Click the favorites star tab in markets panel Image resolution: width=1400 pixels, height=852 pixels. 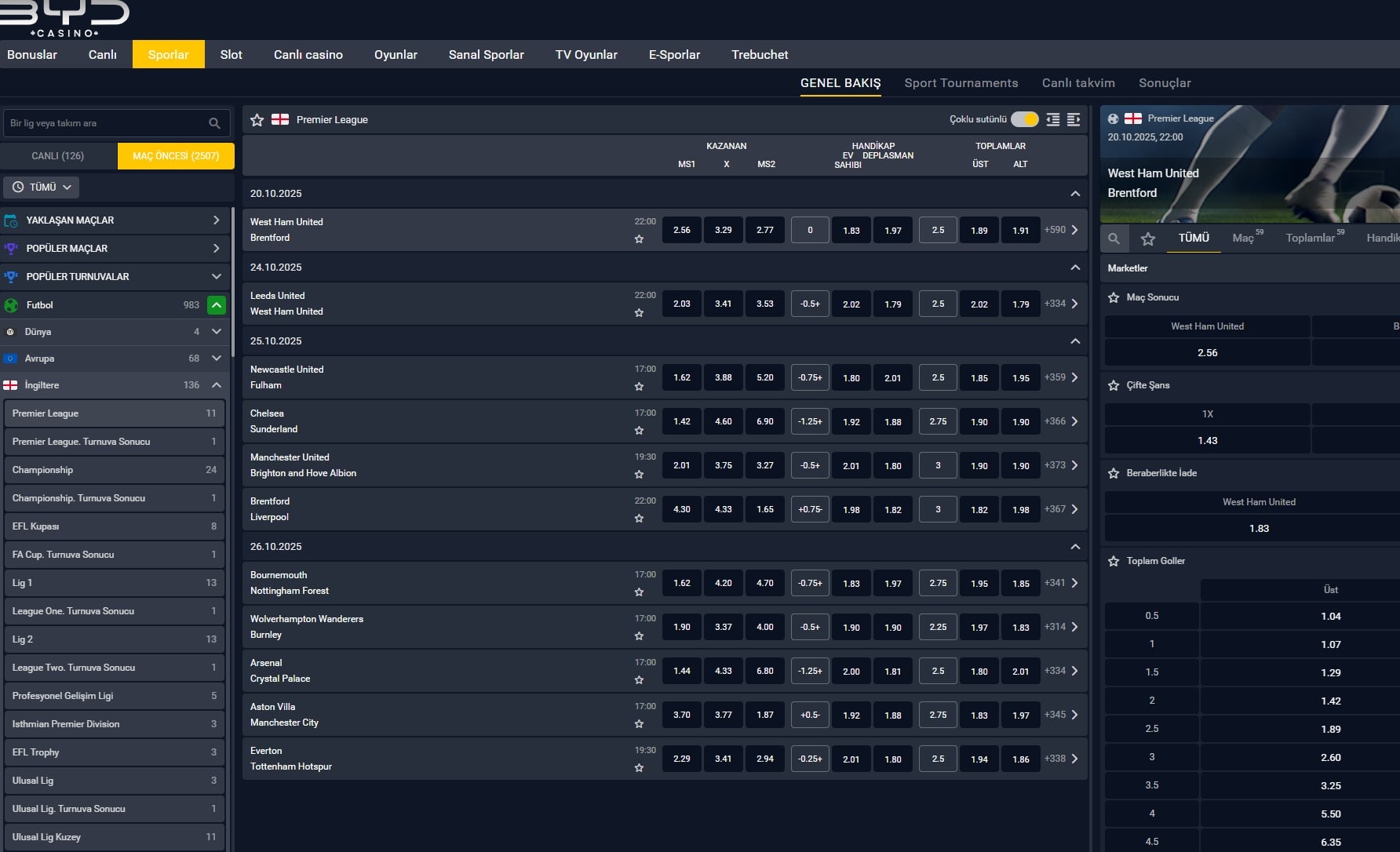[x=1148, y=238]
